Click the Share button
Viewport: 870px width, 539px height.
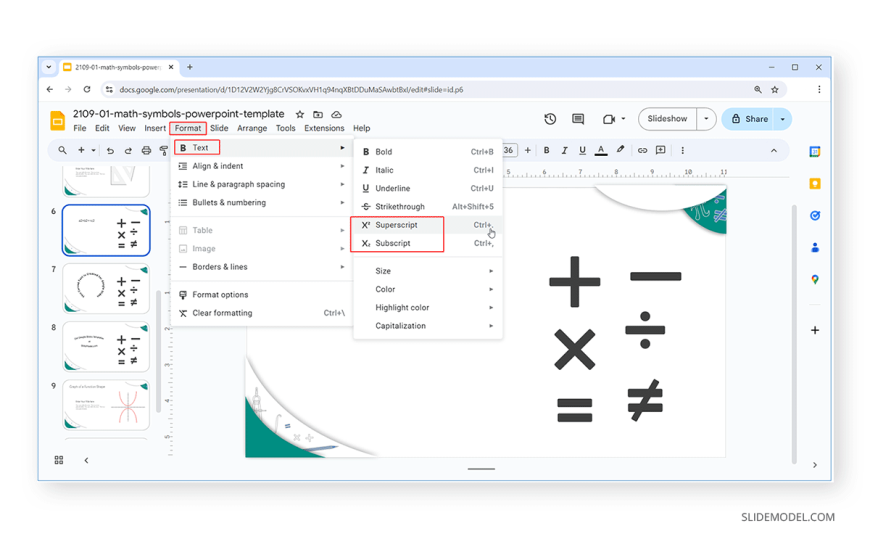pyautogui.click(x=749, y=119)
